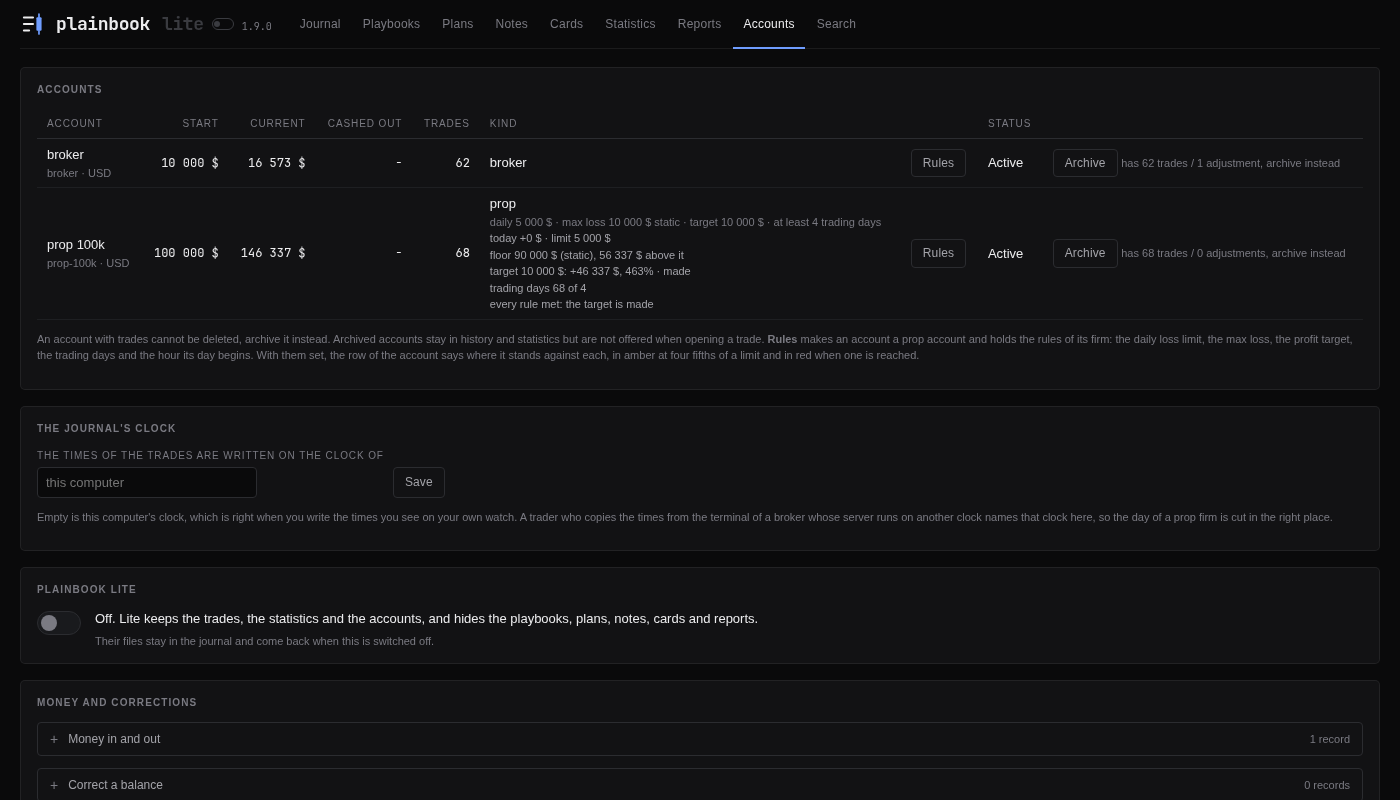Expand the Correct a balance section
The image size is (1400, 800).
[700, 785]
